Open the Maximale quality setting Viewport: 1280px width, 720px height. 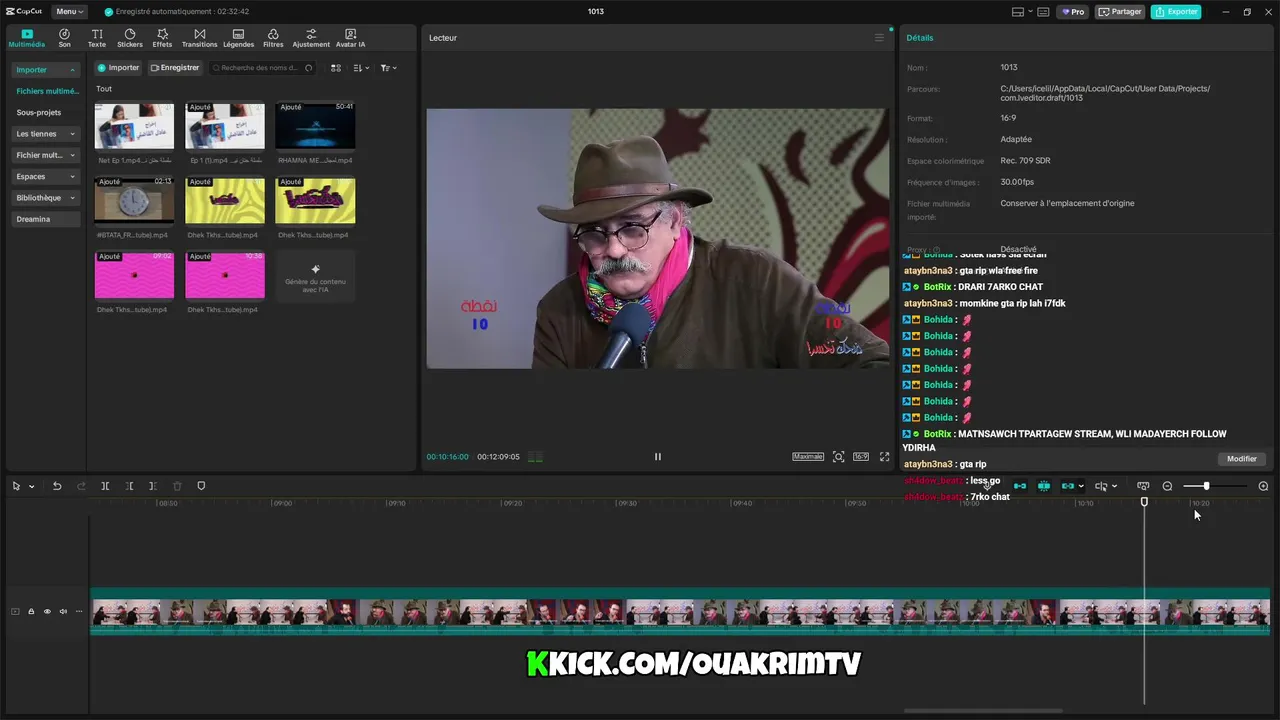pyautogui.click(x=808, y=457)
